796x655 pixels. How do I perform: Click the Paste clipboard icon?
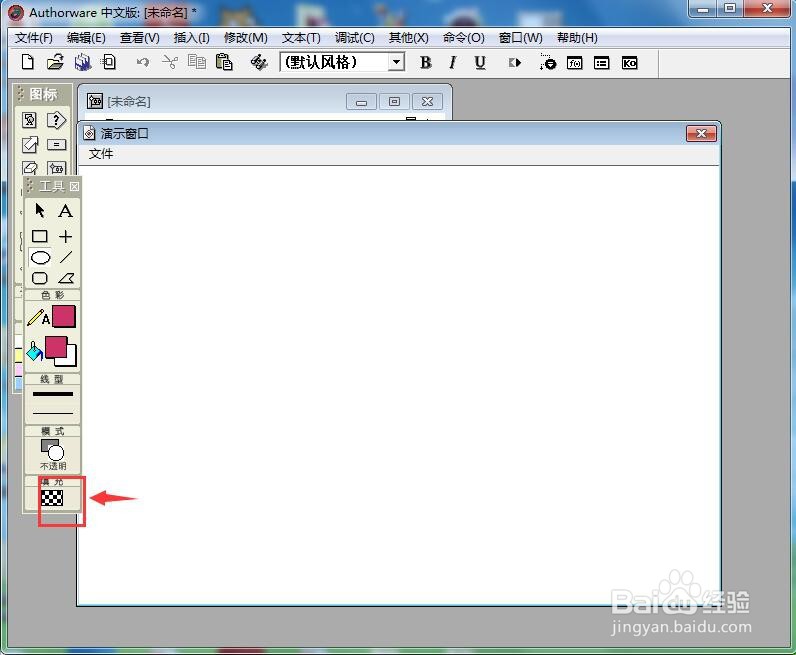click(224, 62)
